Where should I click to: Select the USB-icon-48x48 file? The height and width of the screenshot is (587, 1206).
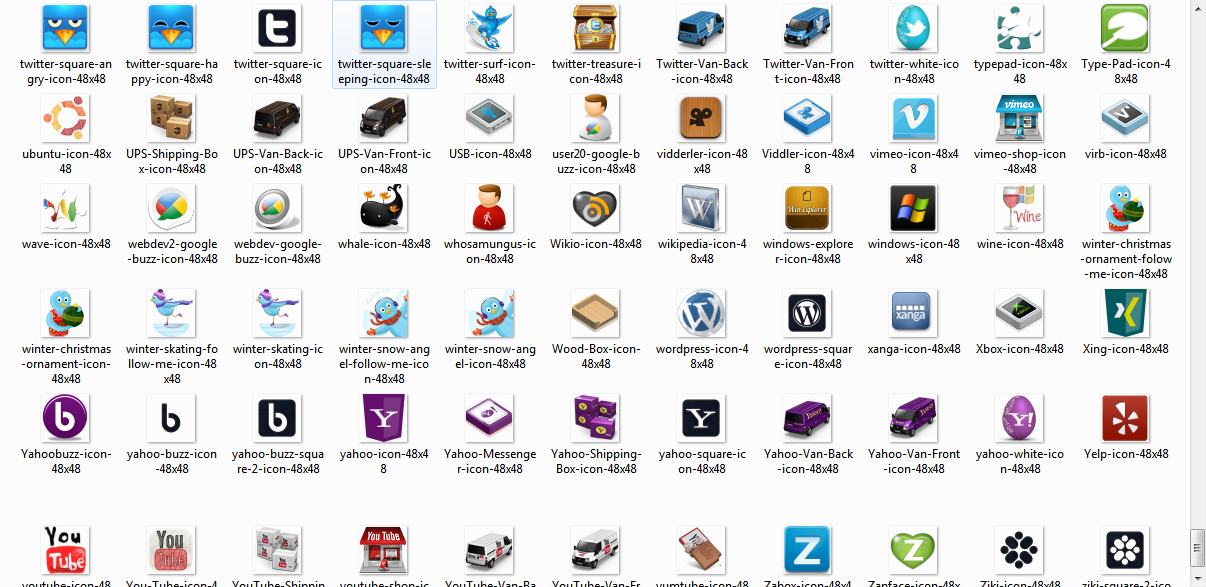(490, 119)
